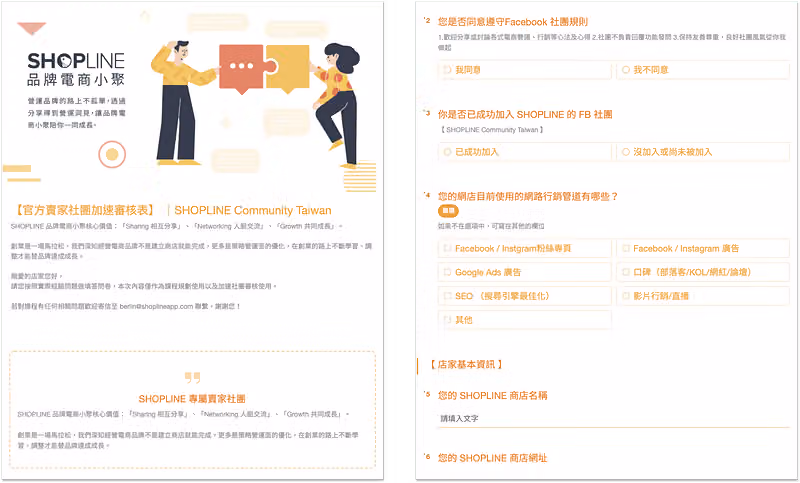The width and height of the screenshot is (800, 483).
Task: Click 您的 SHOPLINE 商店名稱 label
Action: click(492, 395)
